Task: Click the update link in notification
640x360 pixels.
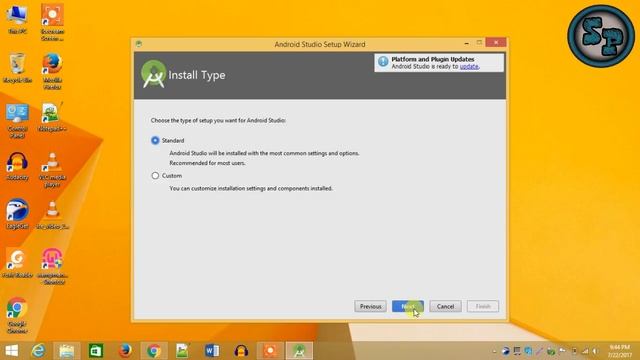Action: pos(469,67)
